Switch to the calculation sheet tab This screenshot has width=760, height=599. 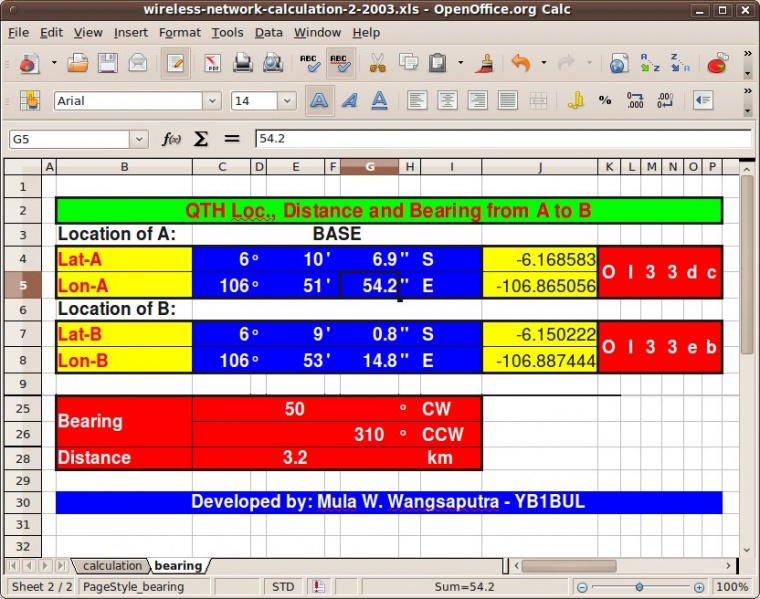[x=112, y=566]
